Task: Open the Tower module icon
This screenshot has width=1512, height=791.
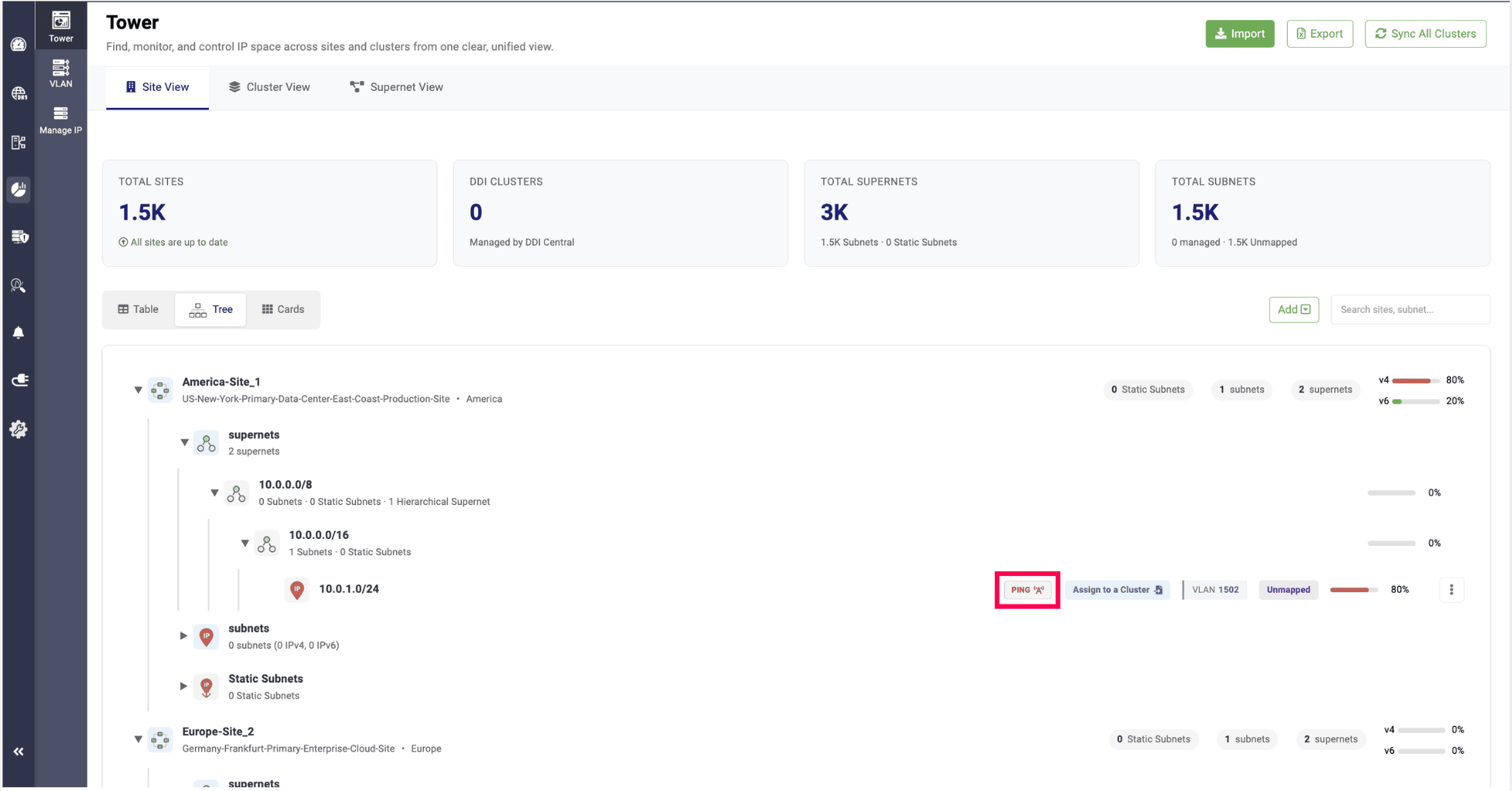Action: 61,26
